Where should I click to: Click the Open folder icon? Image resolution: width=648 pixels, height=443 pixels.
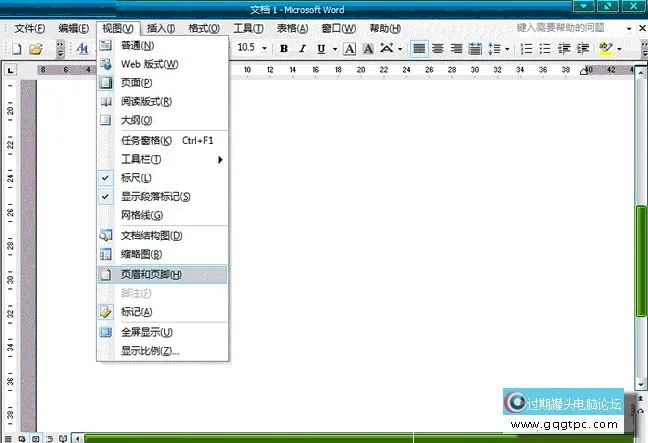36,49
